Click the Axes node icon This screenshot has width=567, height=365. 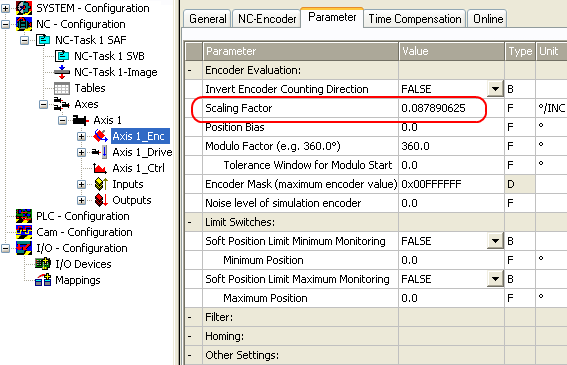(62, 104)
